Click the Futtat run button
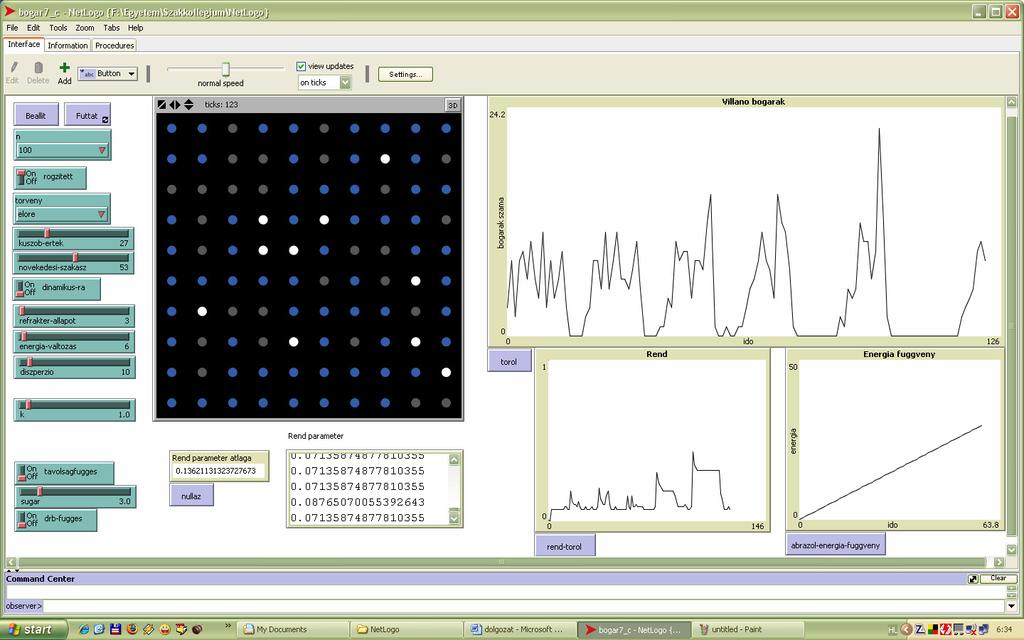1024x640 pixels. [x=87, y=115]
